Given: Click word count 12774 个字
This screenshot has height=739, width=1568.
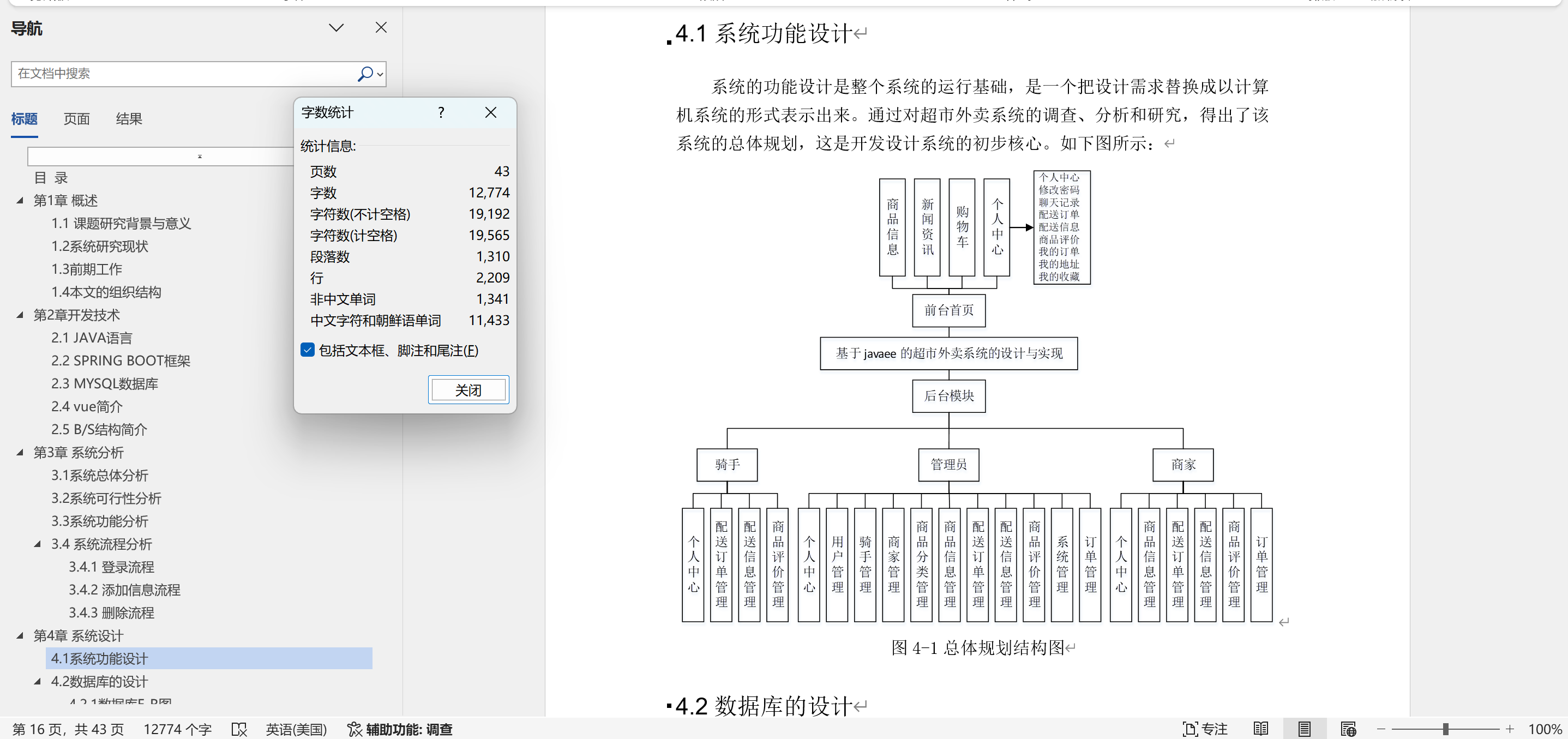Looking at the screenshot, I should (177, 729).
